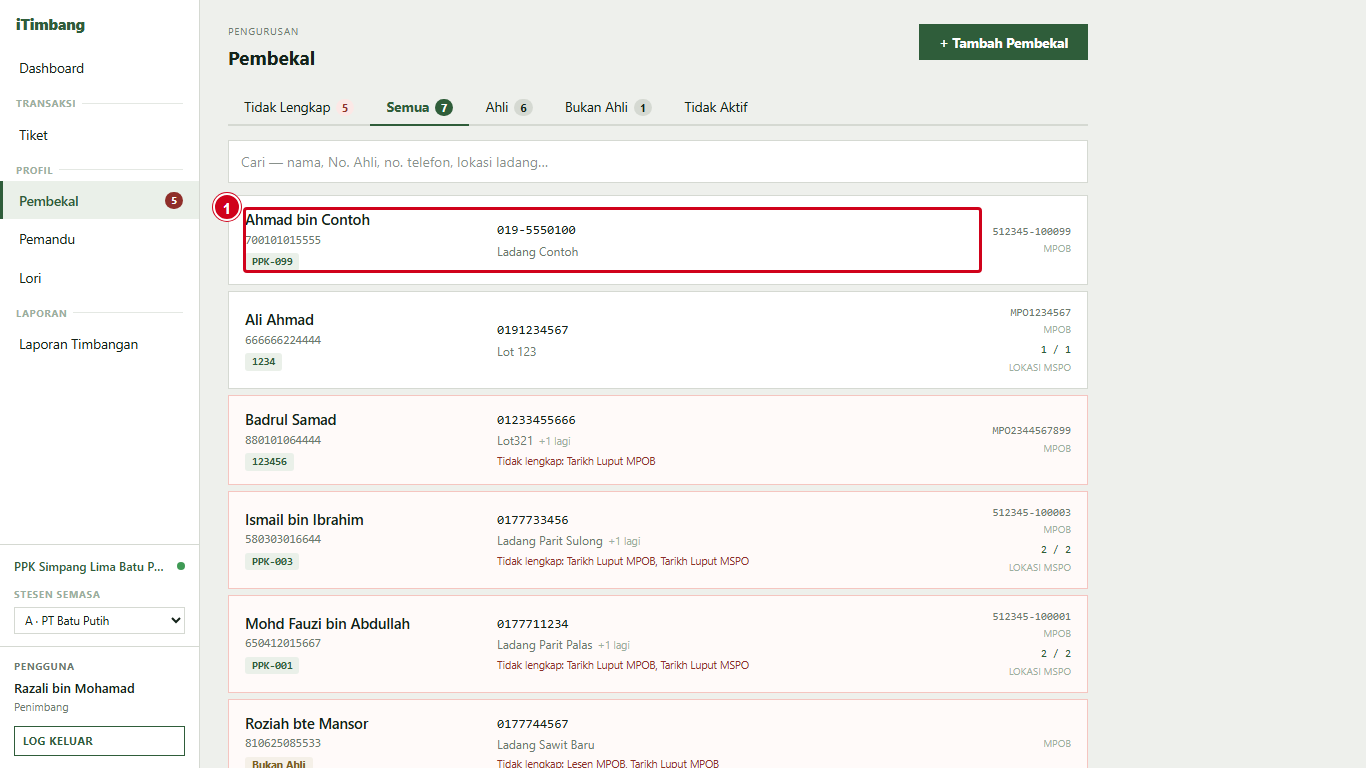Click the Ladang Sawit Baru location
The width and height of the screenshot is (1366, 768).
point(546,745)
